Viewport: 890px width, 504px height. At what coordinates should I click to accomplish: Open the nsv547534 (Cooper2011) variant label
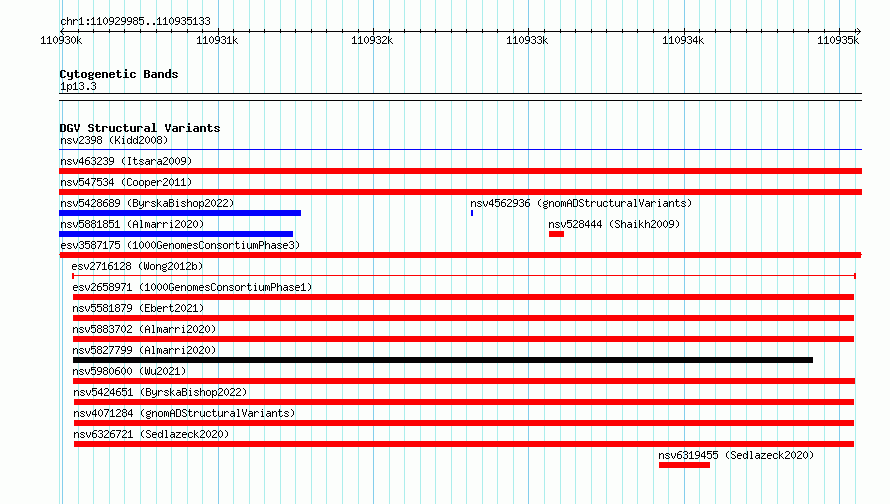[126, 182]
